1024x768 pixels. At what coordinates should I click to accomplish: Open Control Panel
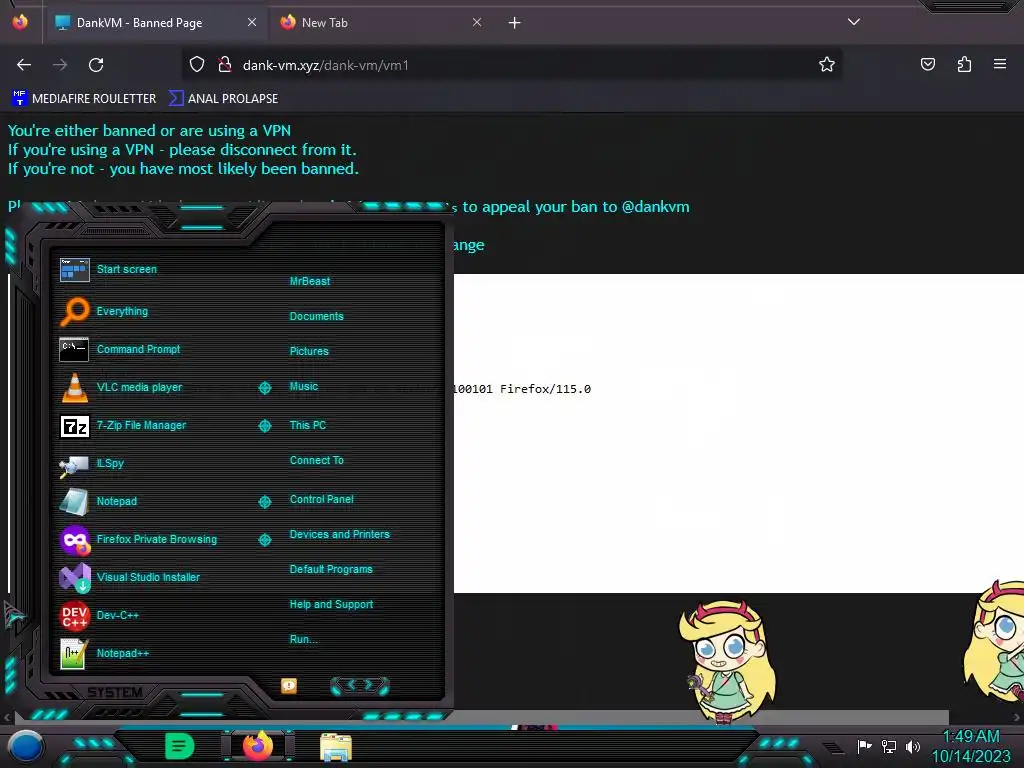321,499
